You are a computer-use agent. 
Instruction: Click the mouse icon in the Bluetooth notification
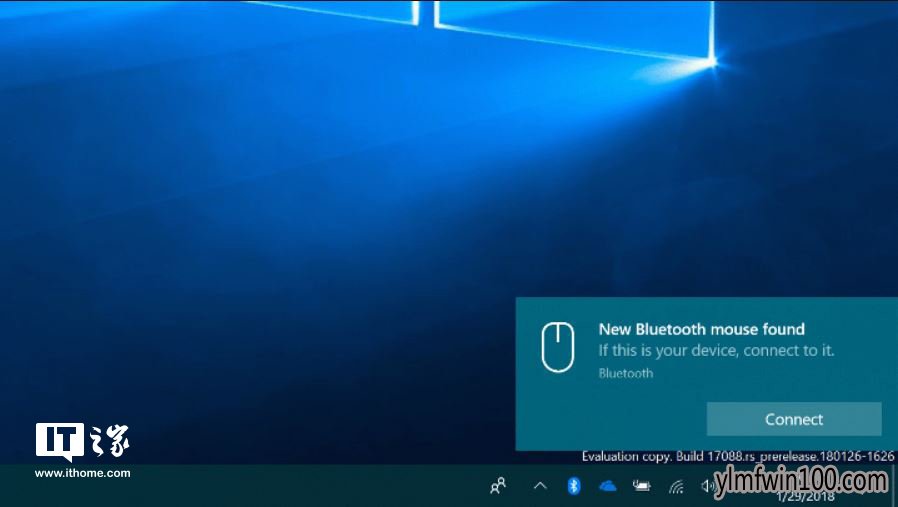pyautogui.click(x=558, y=347)
